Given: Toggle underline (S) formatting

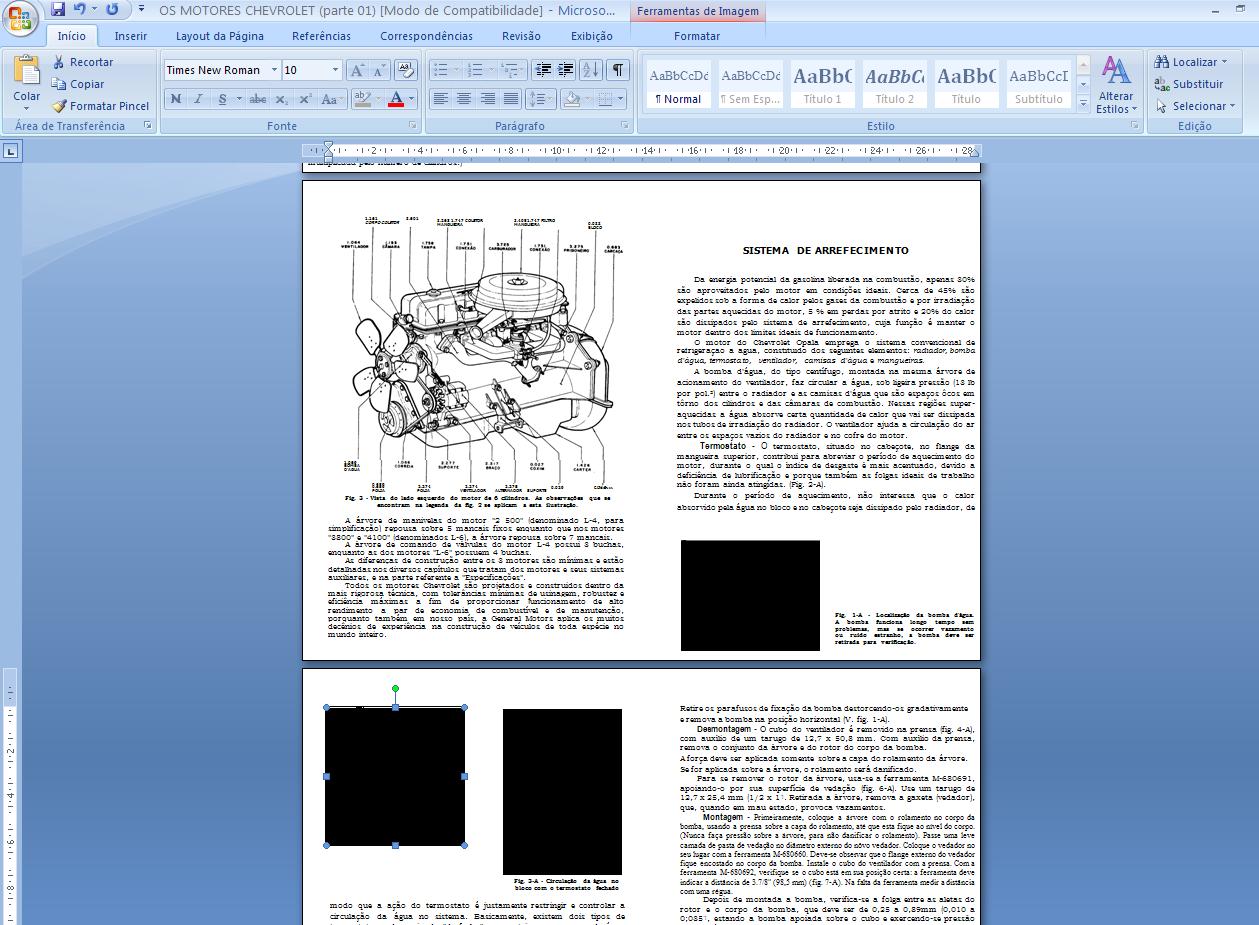Looking at the screenshot, I should pyautogui.click(x=222, y=99).
